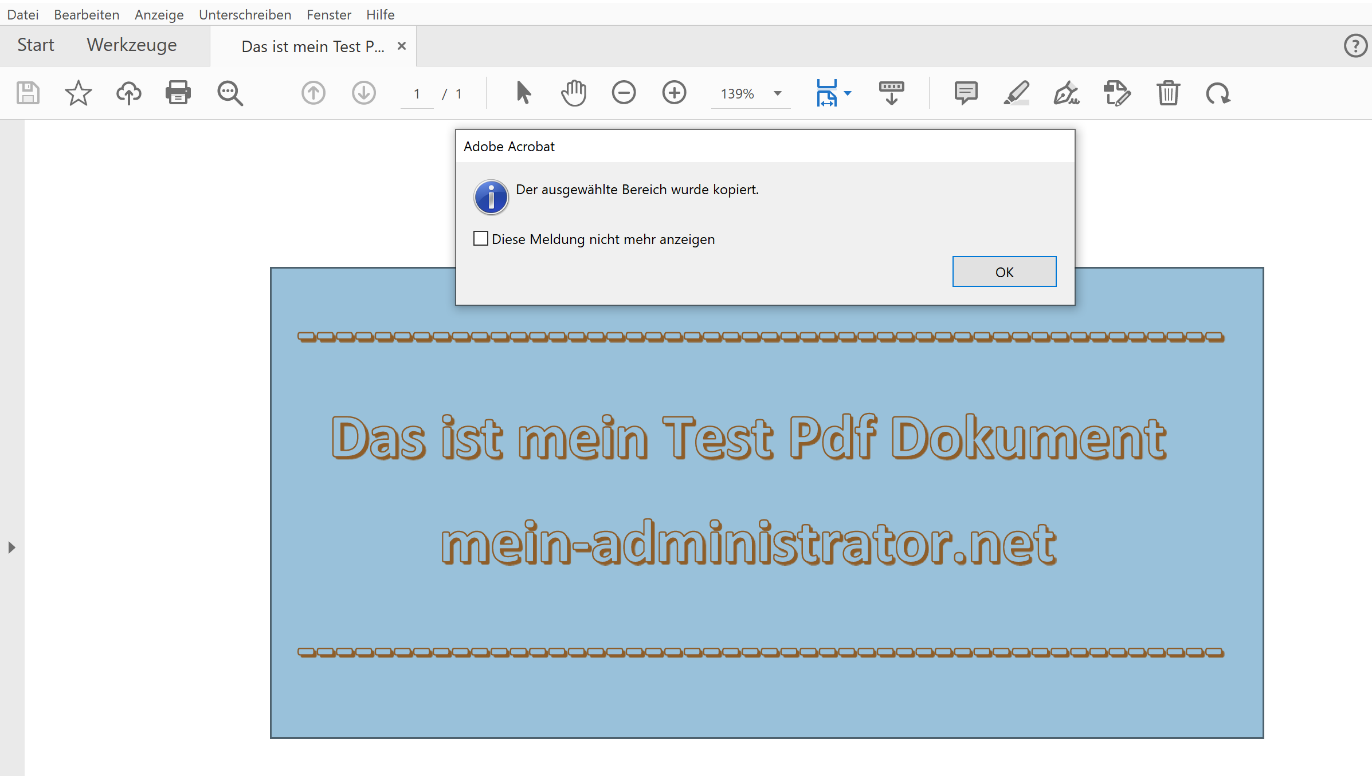Open the Fenster menu
1372x776 pixels.
click(329, 14)
